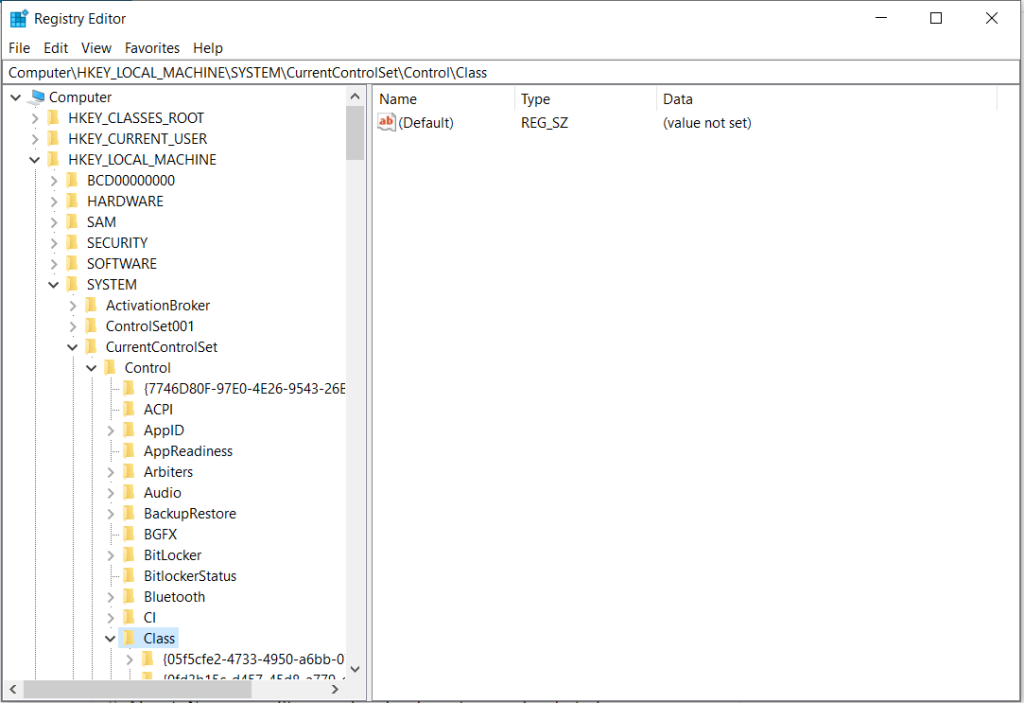Open the View menu

96,48
